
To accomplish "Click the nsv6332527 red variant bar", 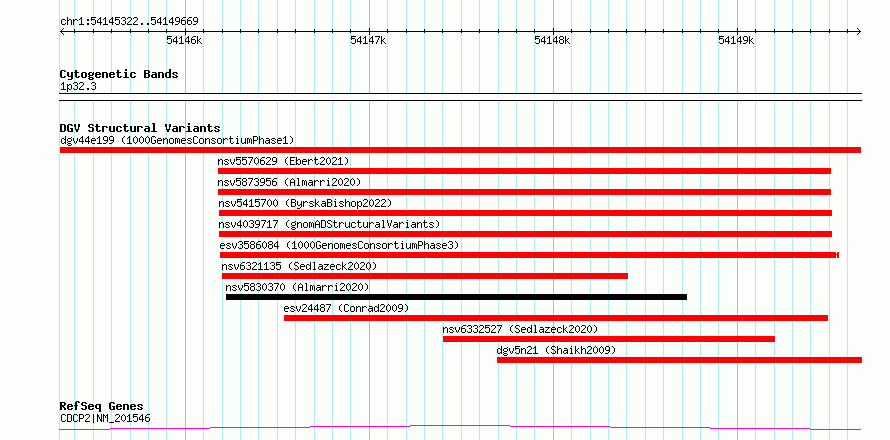I will point(609,339).
